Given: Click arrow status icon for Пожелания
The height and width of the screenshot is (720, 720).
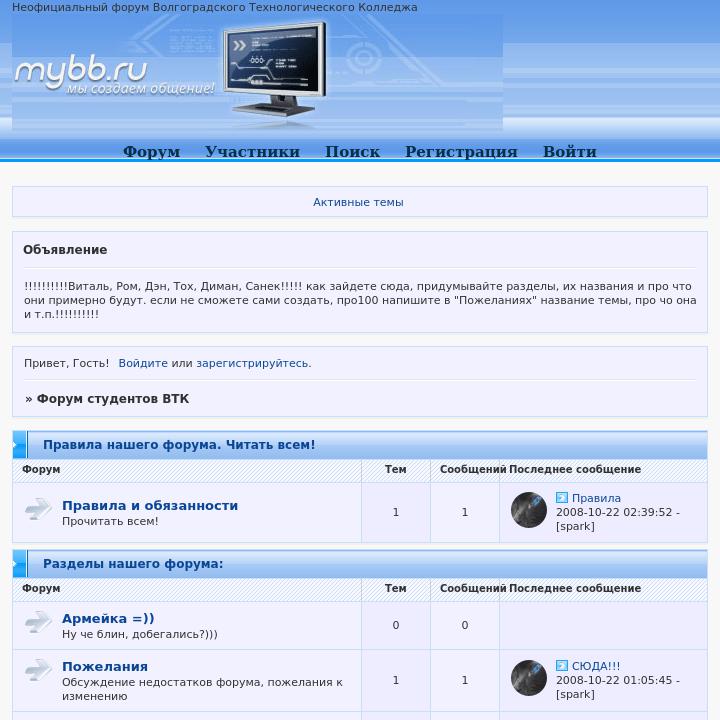Looking at the screenshot, I should tap(38, 670).
